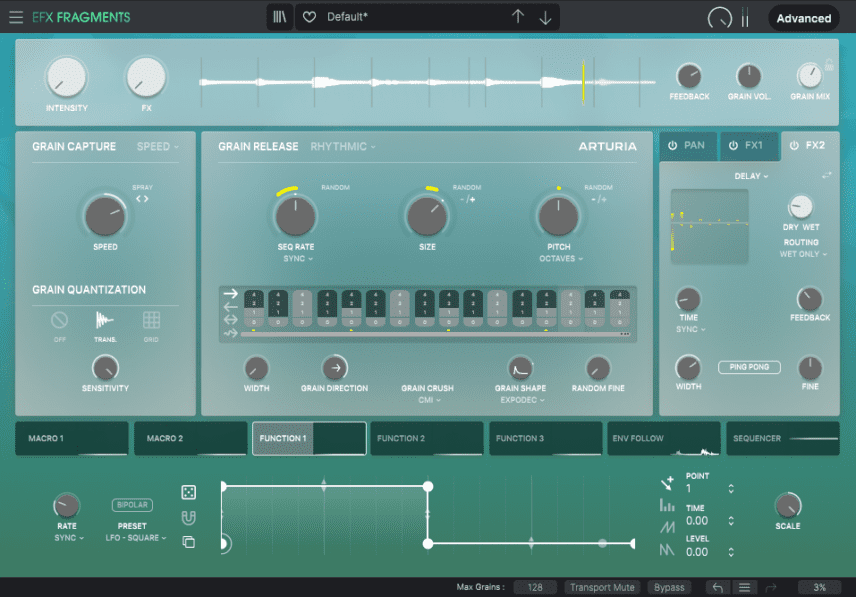856x597 pixels.
Task: Toggle the FX1 power icon
Action: 733,146
